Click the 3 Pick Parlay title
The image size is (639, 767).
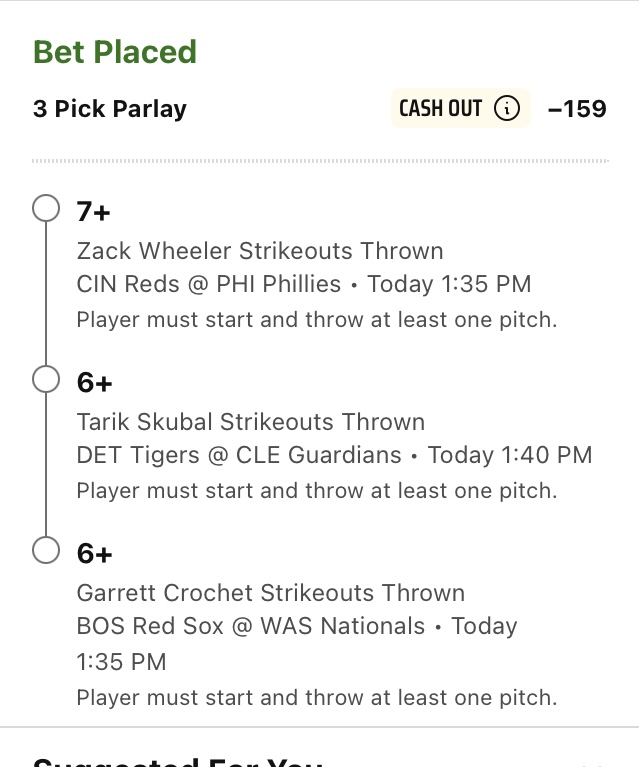click(110, 109)
